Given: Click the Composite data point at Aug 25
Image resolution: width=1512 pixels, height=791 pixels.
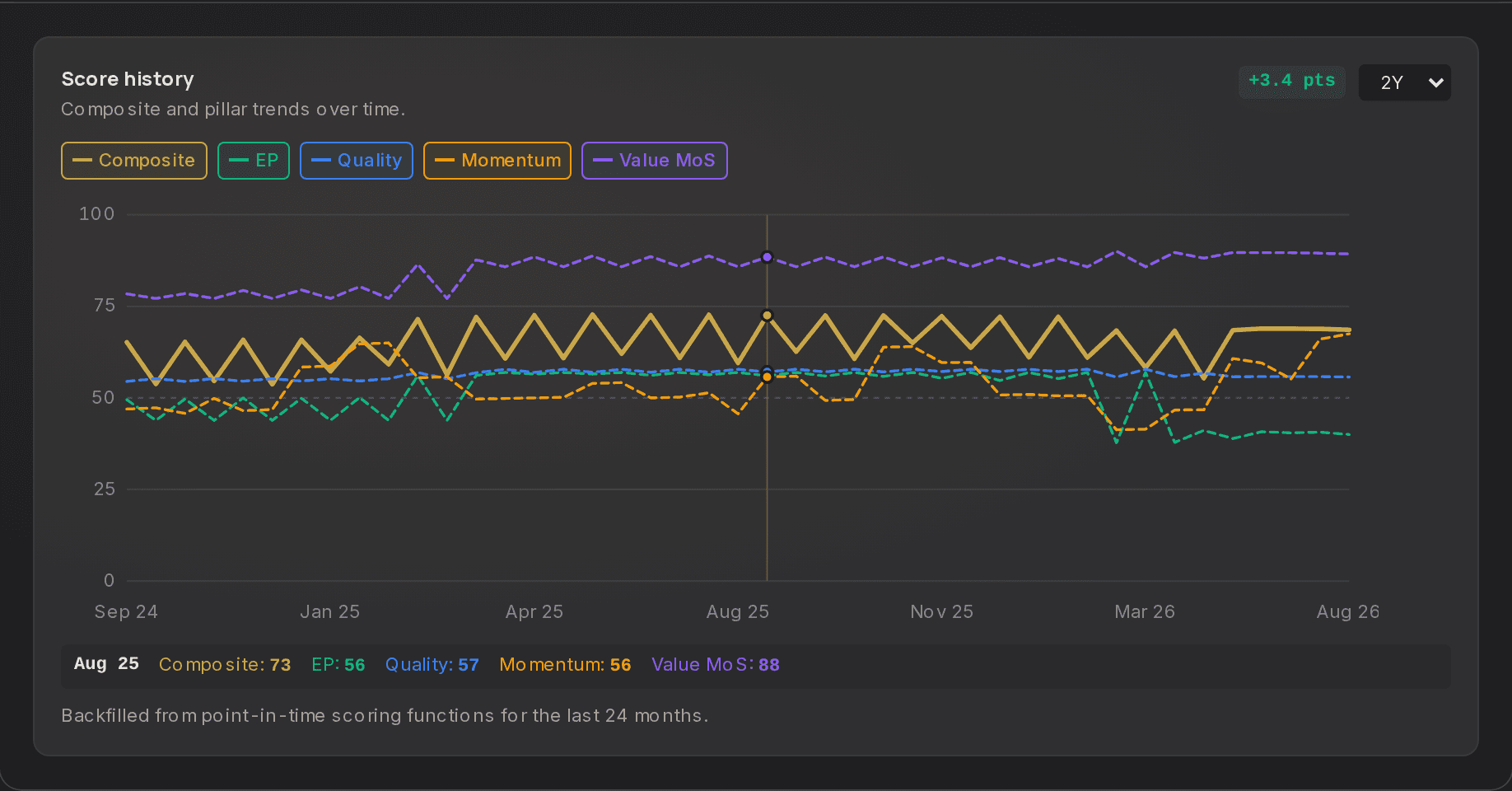Looking at the screenshot, I should point(767,316).
